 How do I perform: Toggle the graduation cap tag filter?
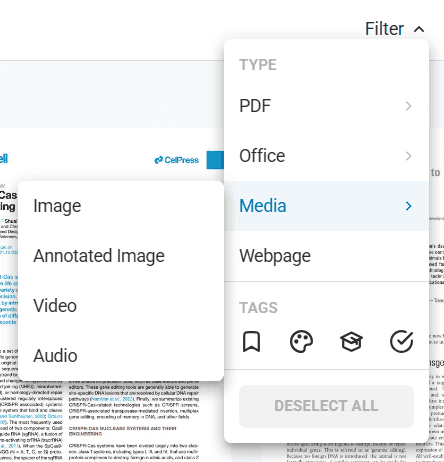[351, 342]
